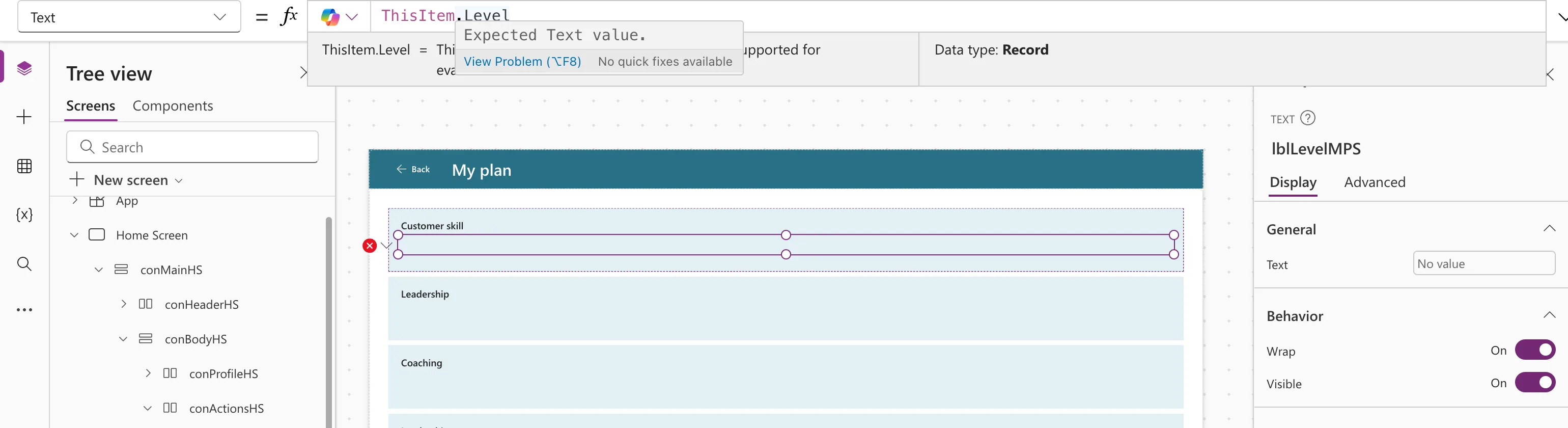The height and width of the screenshot is (428, 1568).
Task: Switch to the Screens tab
Action: click(x=91, y=106)
